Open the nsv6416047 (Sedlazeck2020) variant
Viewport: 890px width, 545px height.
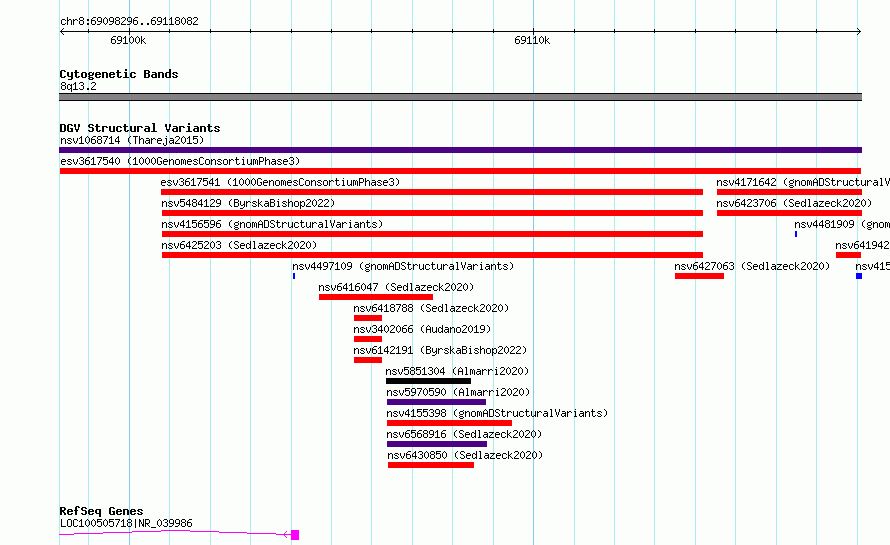[396, 287]
